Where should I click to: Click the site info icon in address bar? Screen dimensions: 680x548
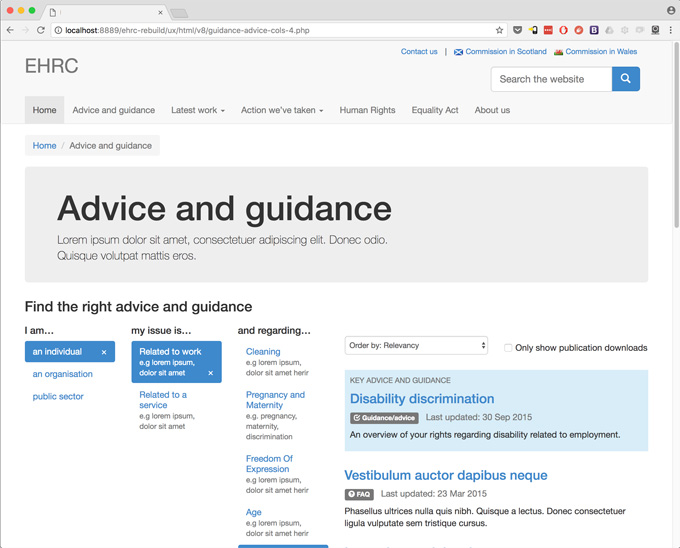58,30
